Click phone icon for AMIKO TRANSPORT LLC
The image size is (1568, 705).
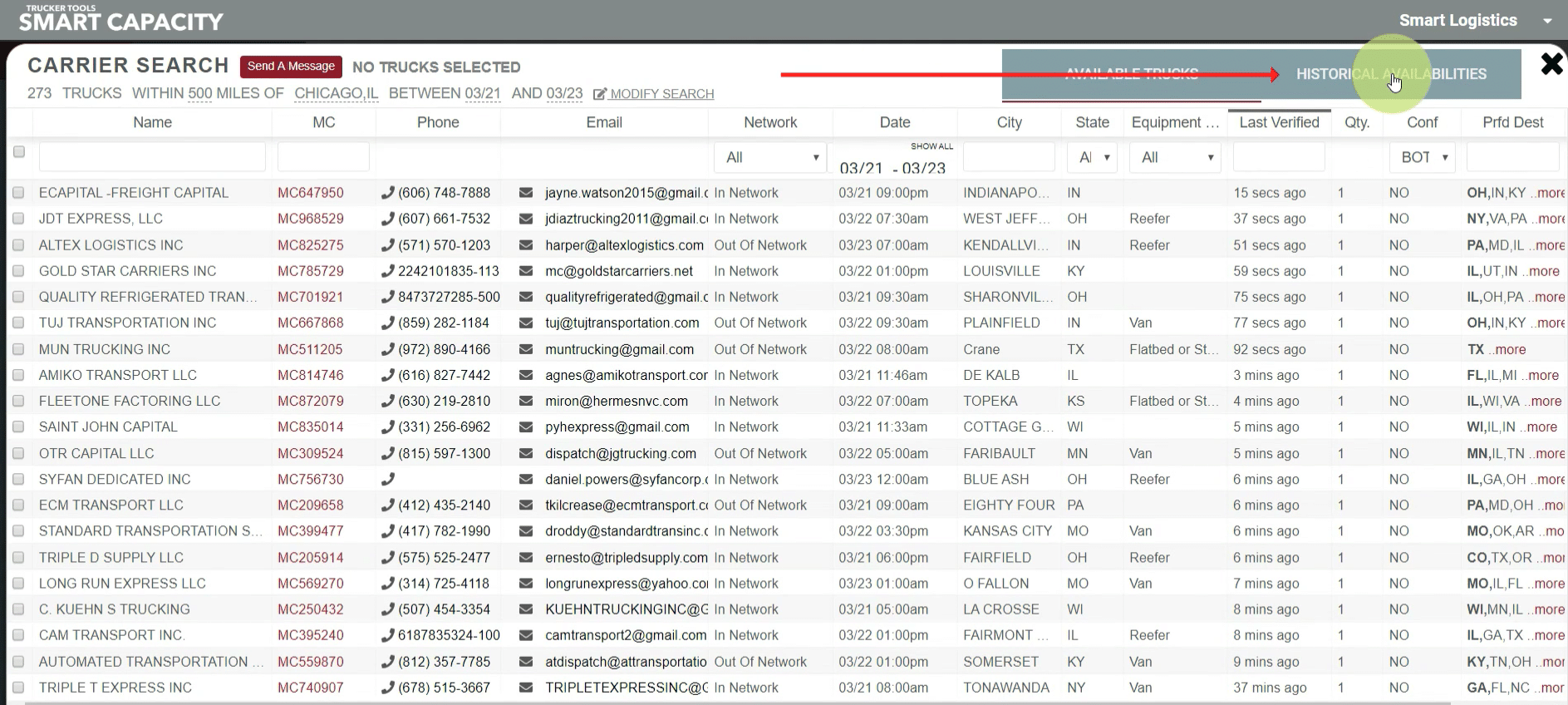coord(387,375)
